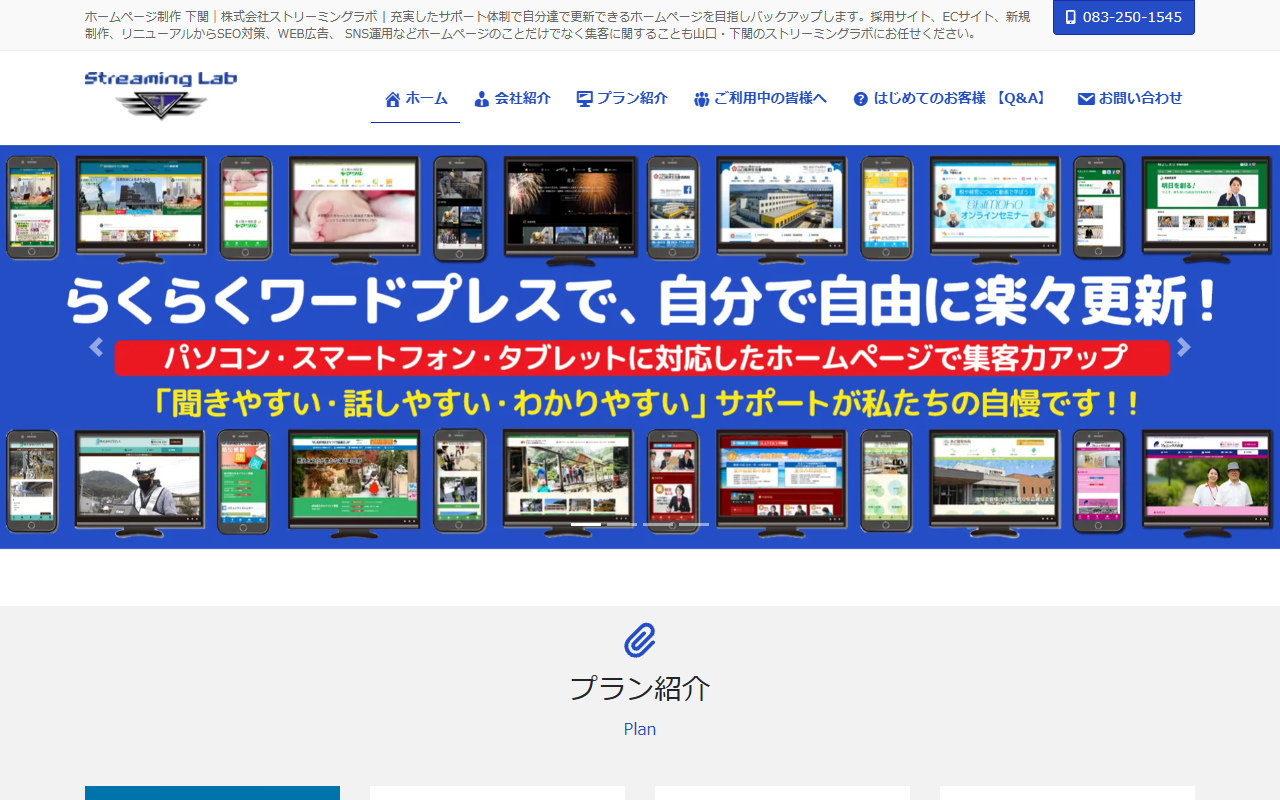Switch to the last carousel slide indicator
1280x800 pixels.
[693, 524]
